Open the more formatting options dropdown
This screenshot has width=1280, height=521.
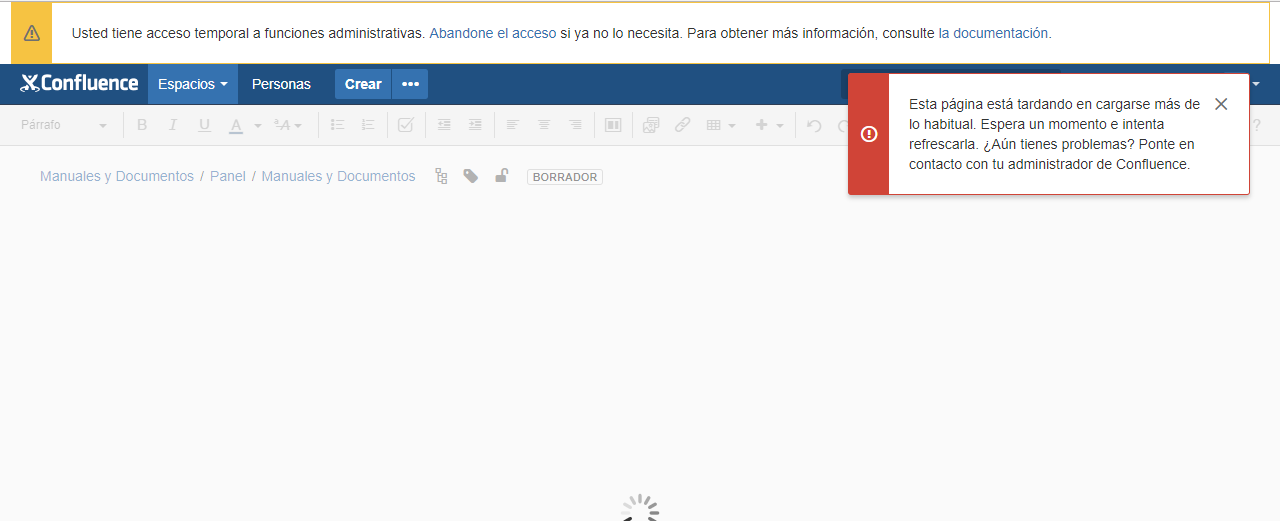click(288, 125)
